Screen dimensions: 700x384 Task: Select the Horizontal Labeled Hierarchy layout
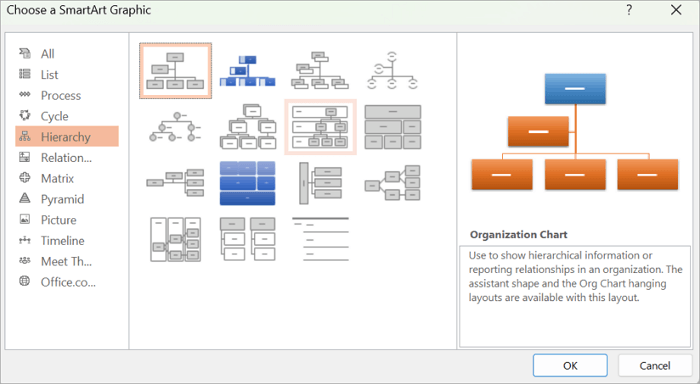click(x=175, y=239)
